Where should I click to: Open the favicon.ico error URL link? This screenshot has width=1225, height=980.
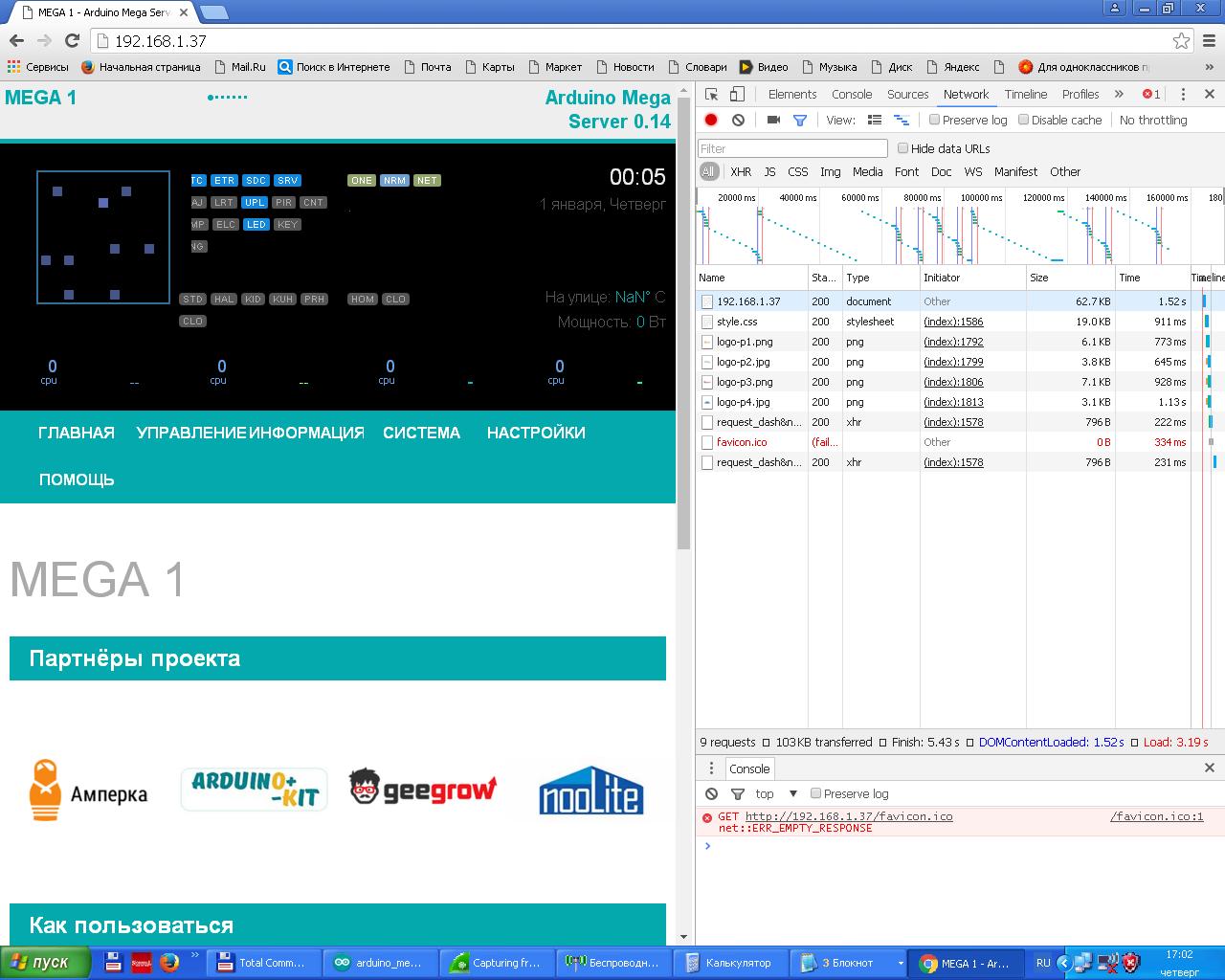coord(848,816)
